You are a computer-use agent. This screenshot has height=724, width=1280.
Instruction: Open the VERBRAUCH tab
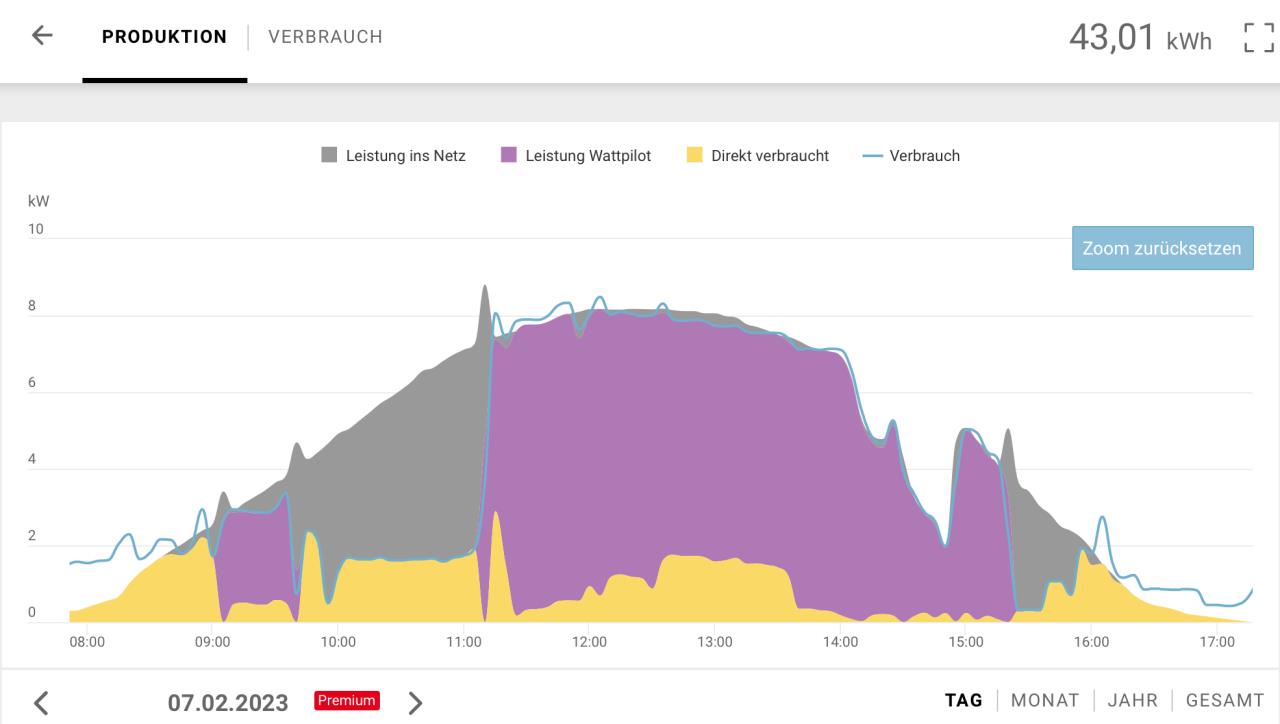coord(325,37)
